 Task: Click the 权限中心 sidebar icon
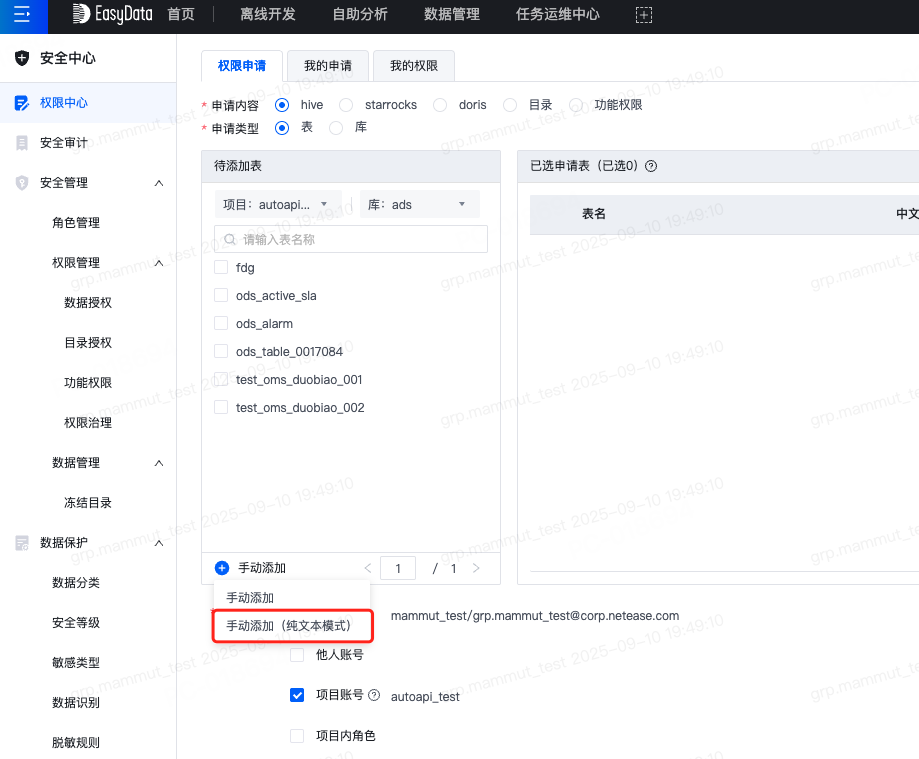pos(22,103)
